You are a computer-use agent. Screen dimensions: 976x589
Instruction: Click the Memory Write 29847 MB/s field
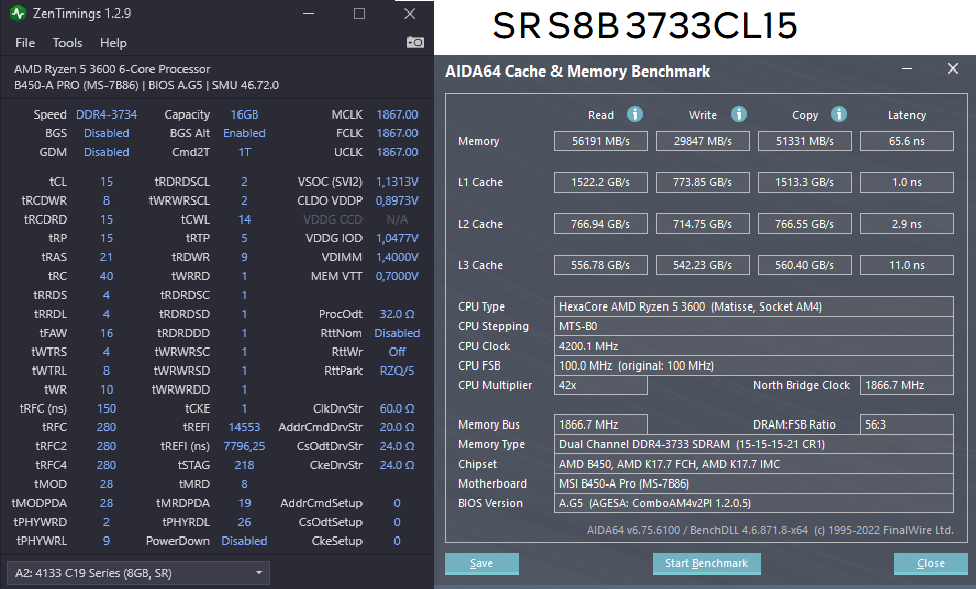pos(703,141)
